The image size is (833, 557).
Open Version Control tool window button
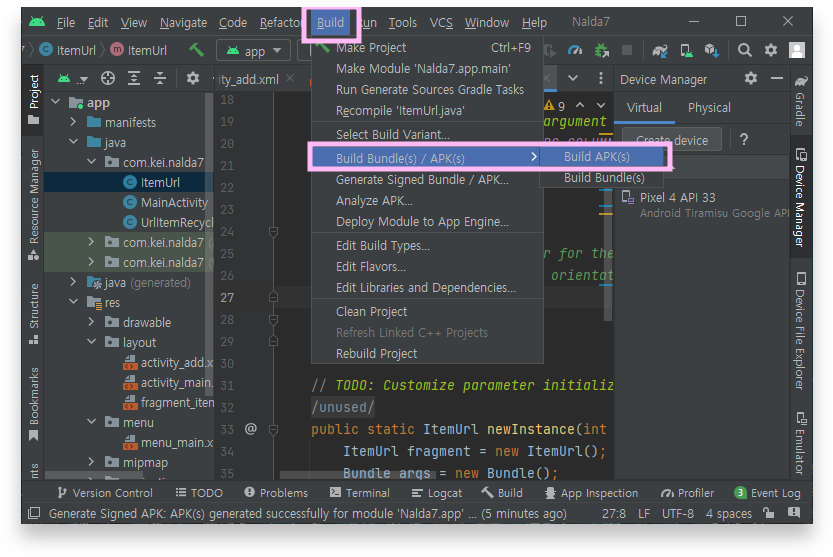pos(105,493)
